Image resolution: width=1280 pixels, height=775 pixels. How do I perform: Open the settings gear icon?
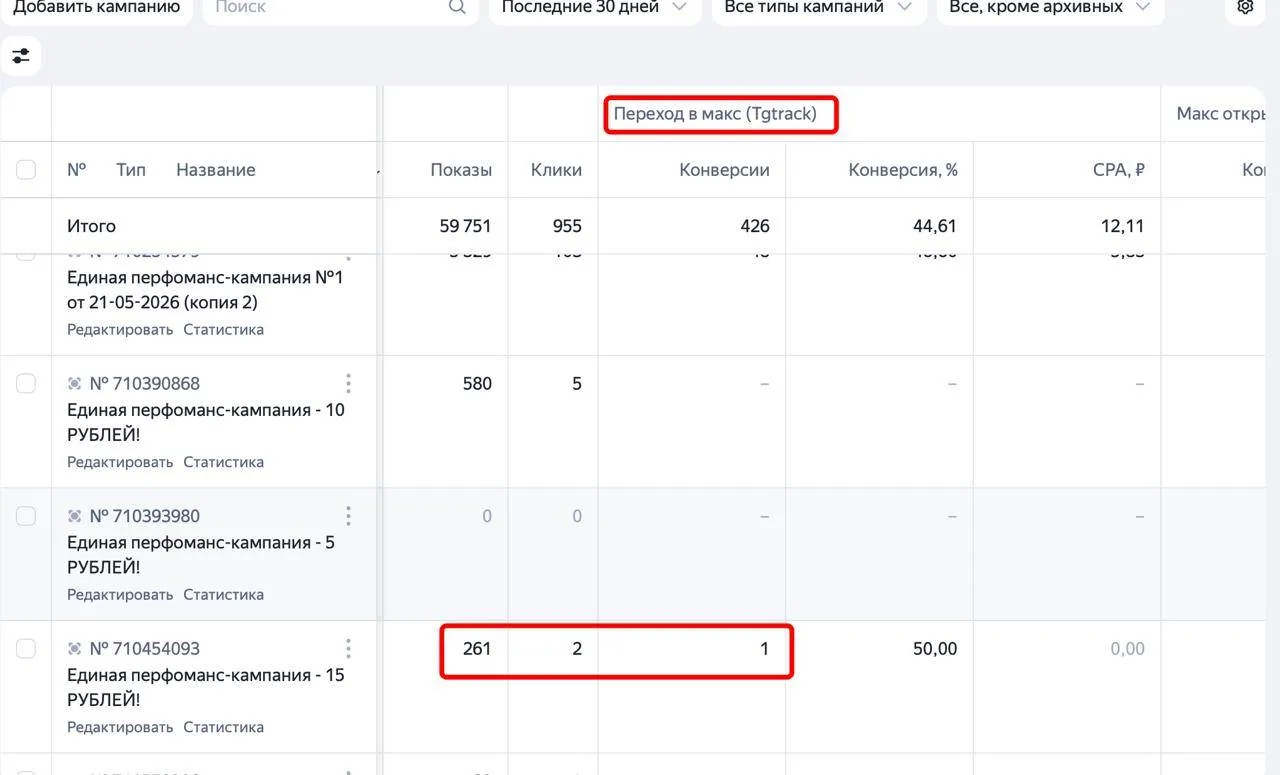1245,7
